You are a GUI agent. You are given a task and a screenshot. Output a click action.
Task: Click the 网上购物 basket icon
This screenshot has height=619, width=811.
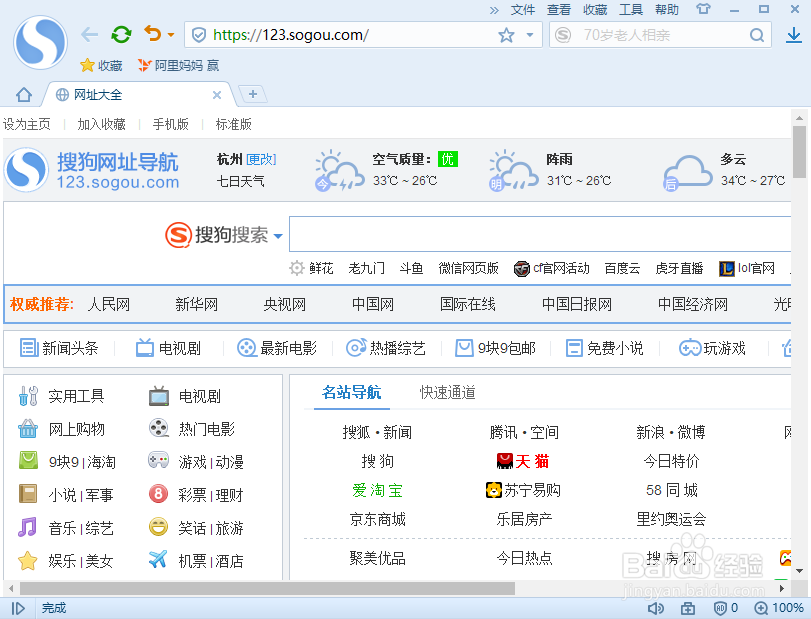pos(28,429)
